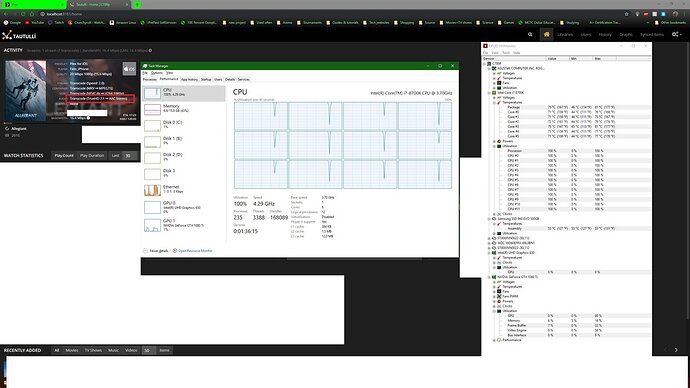Expand Fans PWM under NVIDIA GPU
690x388 pixels.
(494, 296)
